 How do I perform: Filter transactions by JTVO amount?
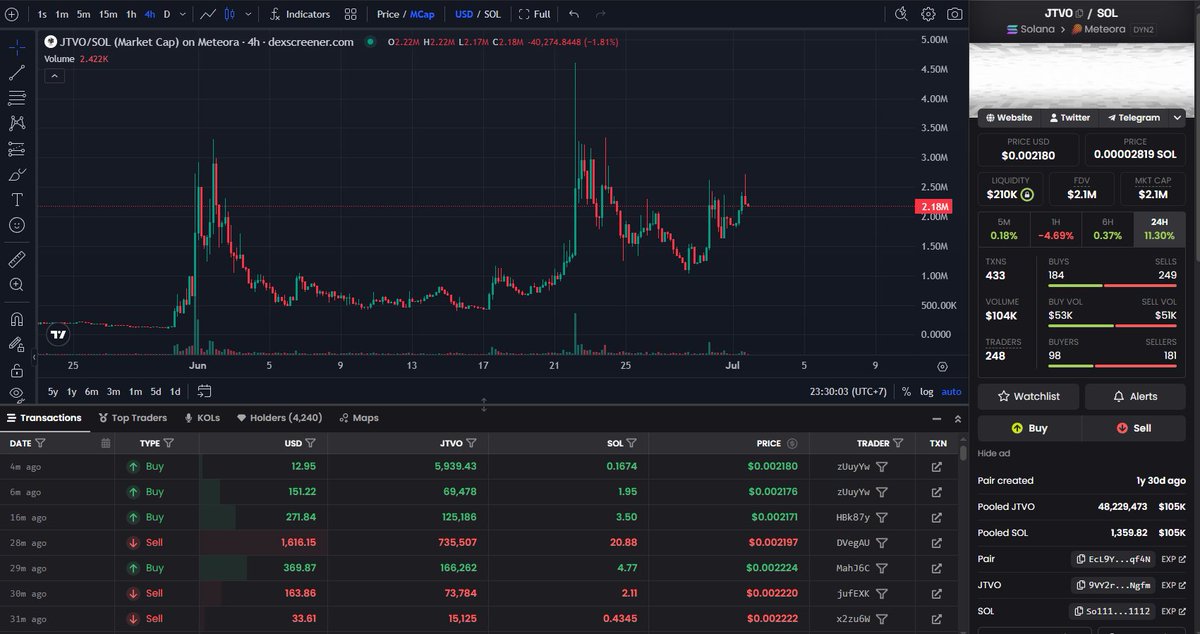[471, 443]
